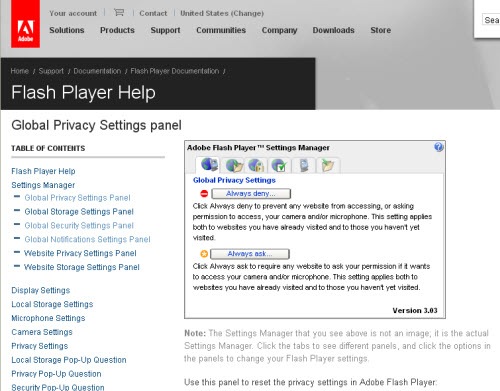
Task: Open the Products menu
Action: click(117, 30)
